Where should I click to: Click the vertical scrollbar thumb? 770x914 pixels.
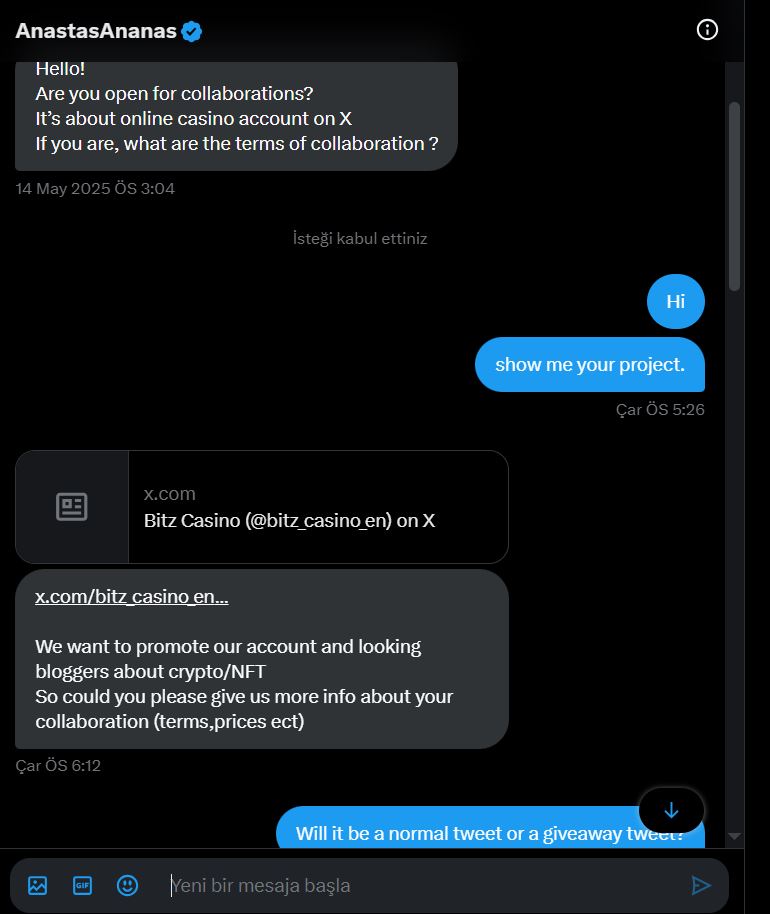734,196
